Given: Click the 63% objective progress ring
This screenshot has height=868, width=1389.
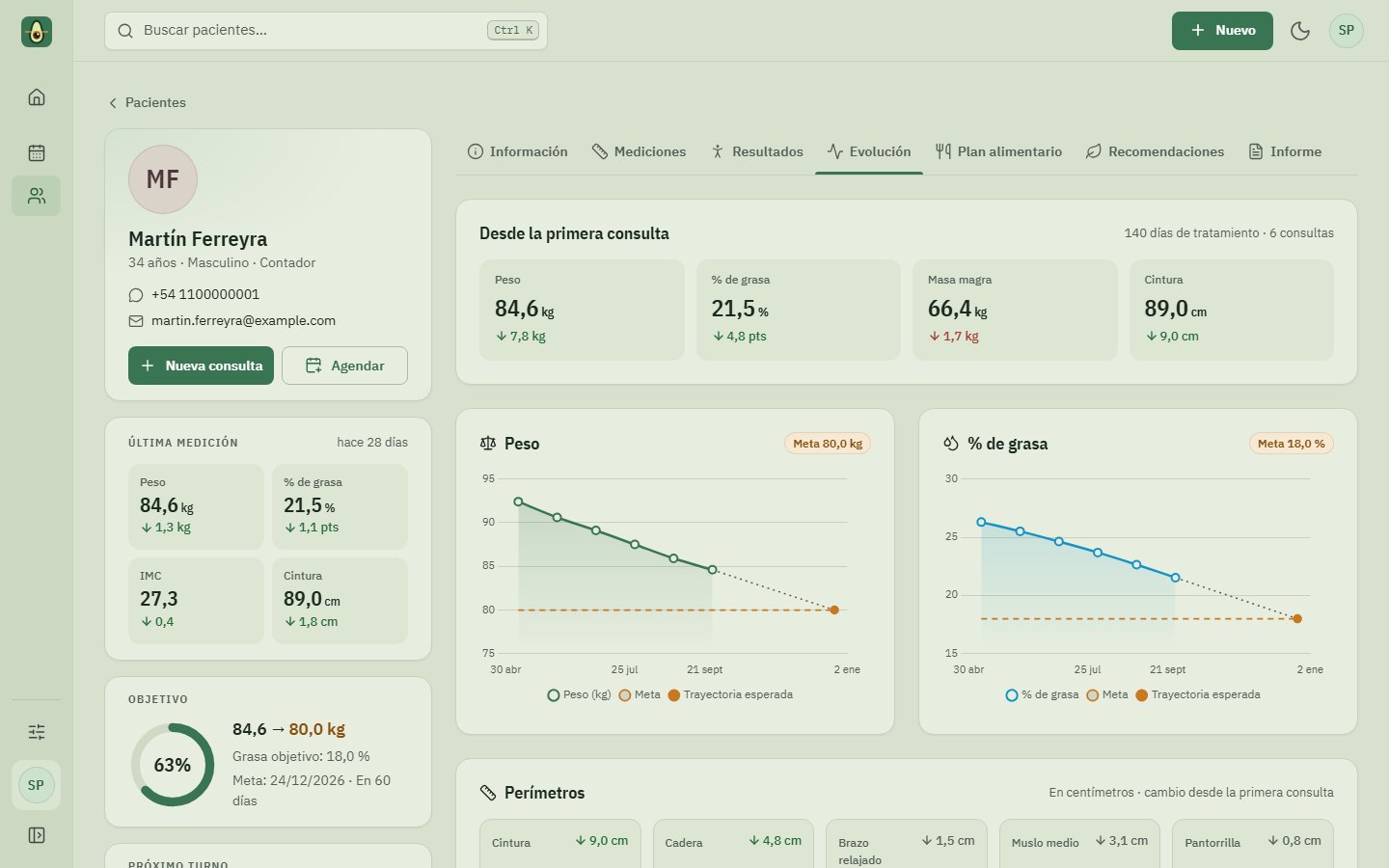Looking at the screenshot, I should coord(173,765).
